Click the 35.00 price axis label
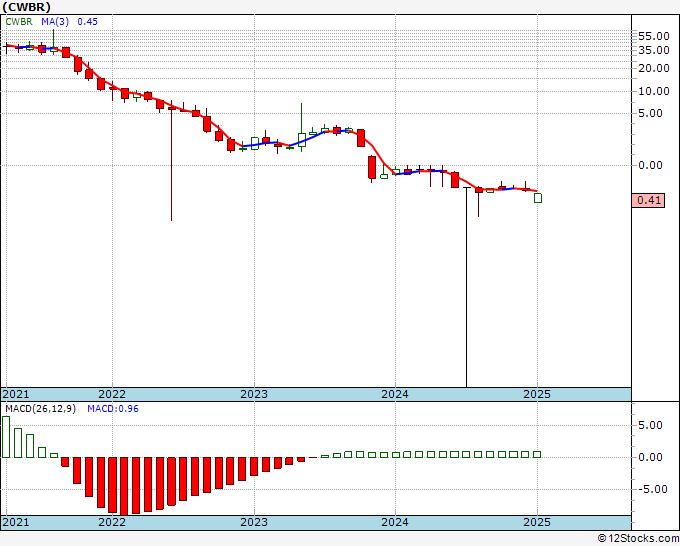Image resolution: width=680 pixels, height=546 pixels. pyautogui.click(x=654, y=50)
